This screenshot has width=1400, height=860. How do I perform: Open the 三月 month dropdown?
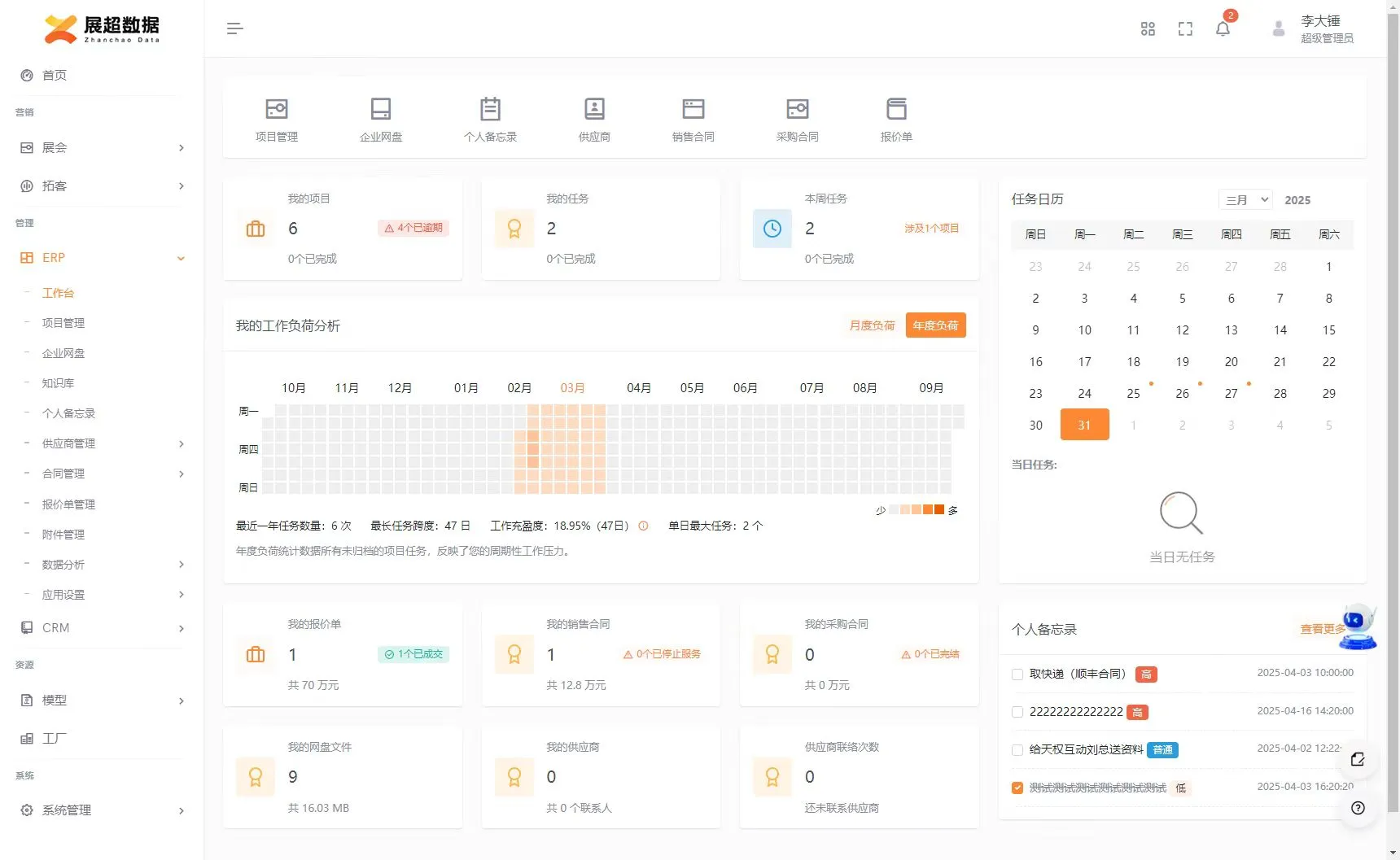1245,199
